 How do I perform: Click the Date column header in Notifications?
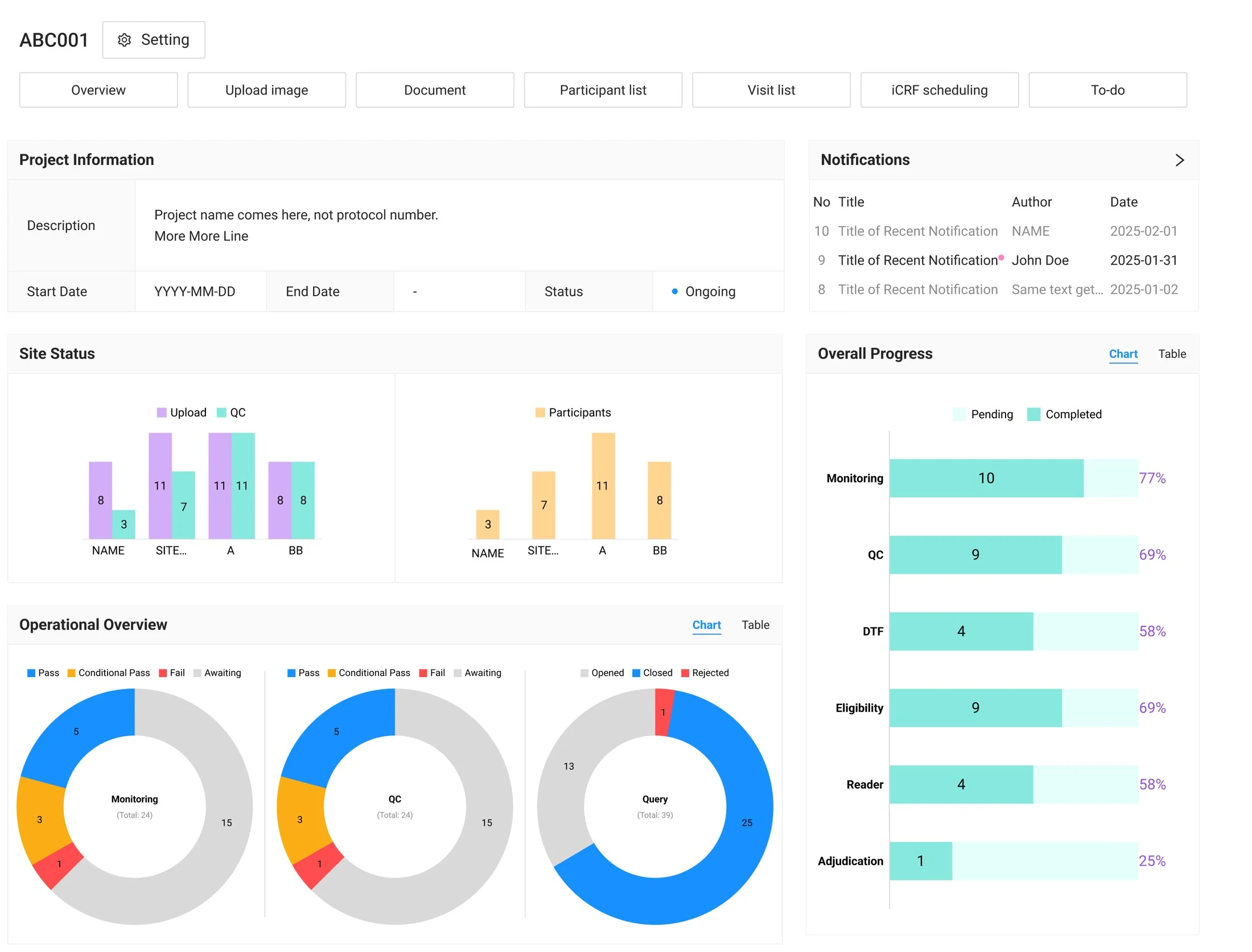click(x=1123, y=202)
